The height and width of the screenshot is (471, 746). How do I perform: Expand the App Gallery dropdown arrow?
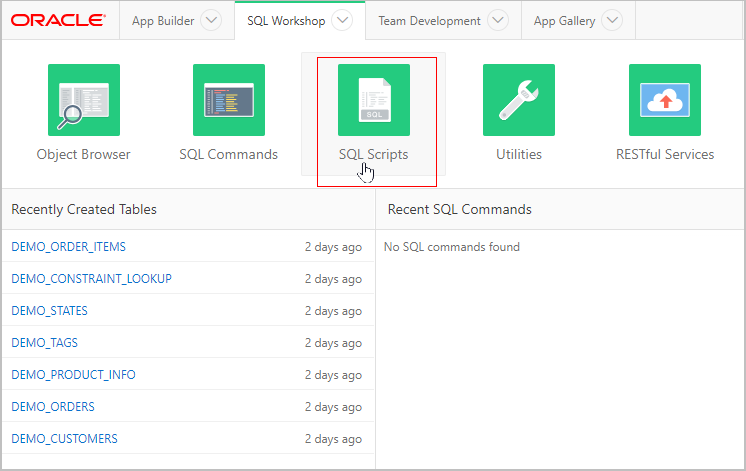click(x=612, y=21)
